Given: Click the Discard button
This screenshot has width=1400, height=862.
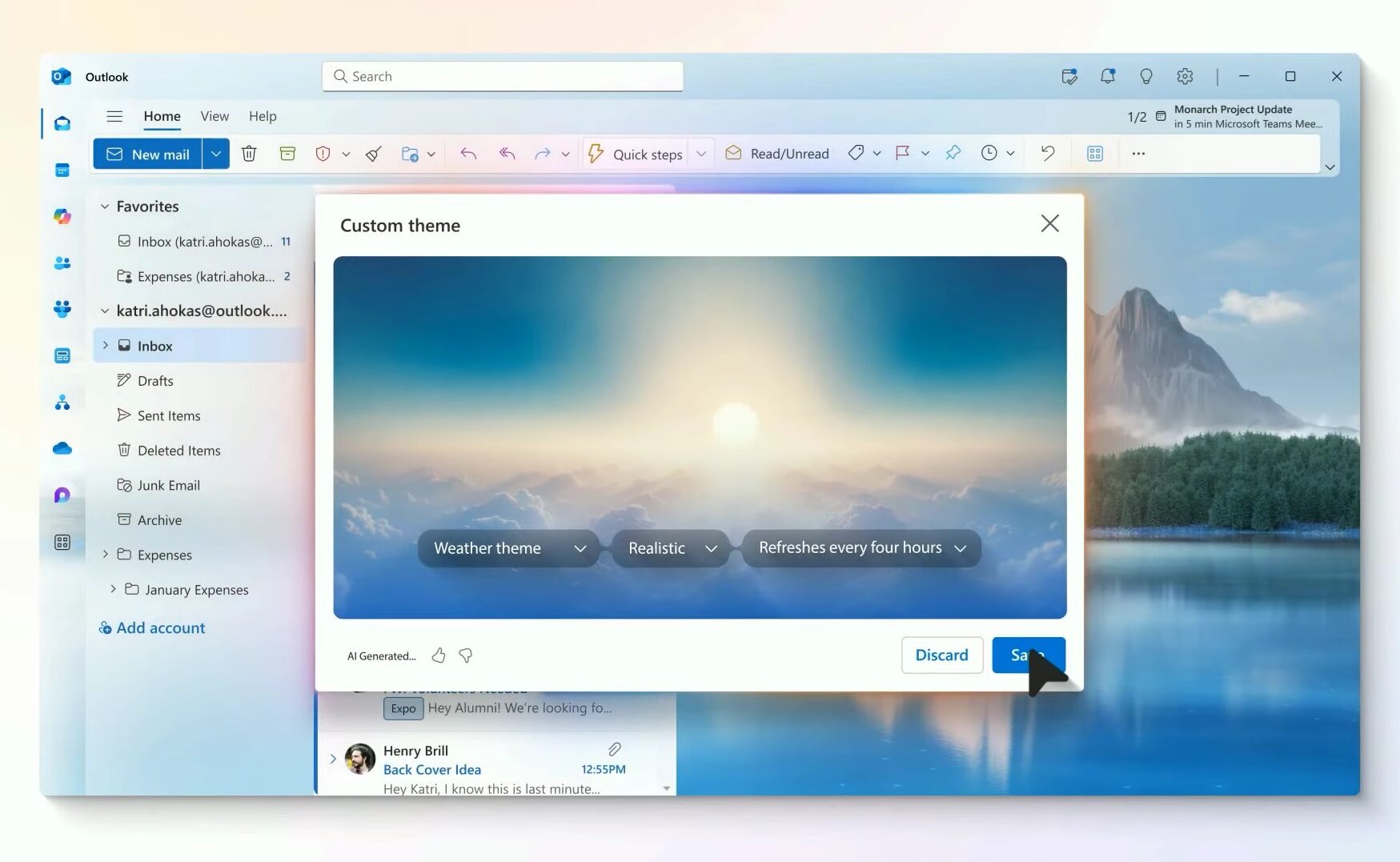Looking at the screenshot, I should pos(941,655).
